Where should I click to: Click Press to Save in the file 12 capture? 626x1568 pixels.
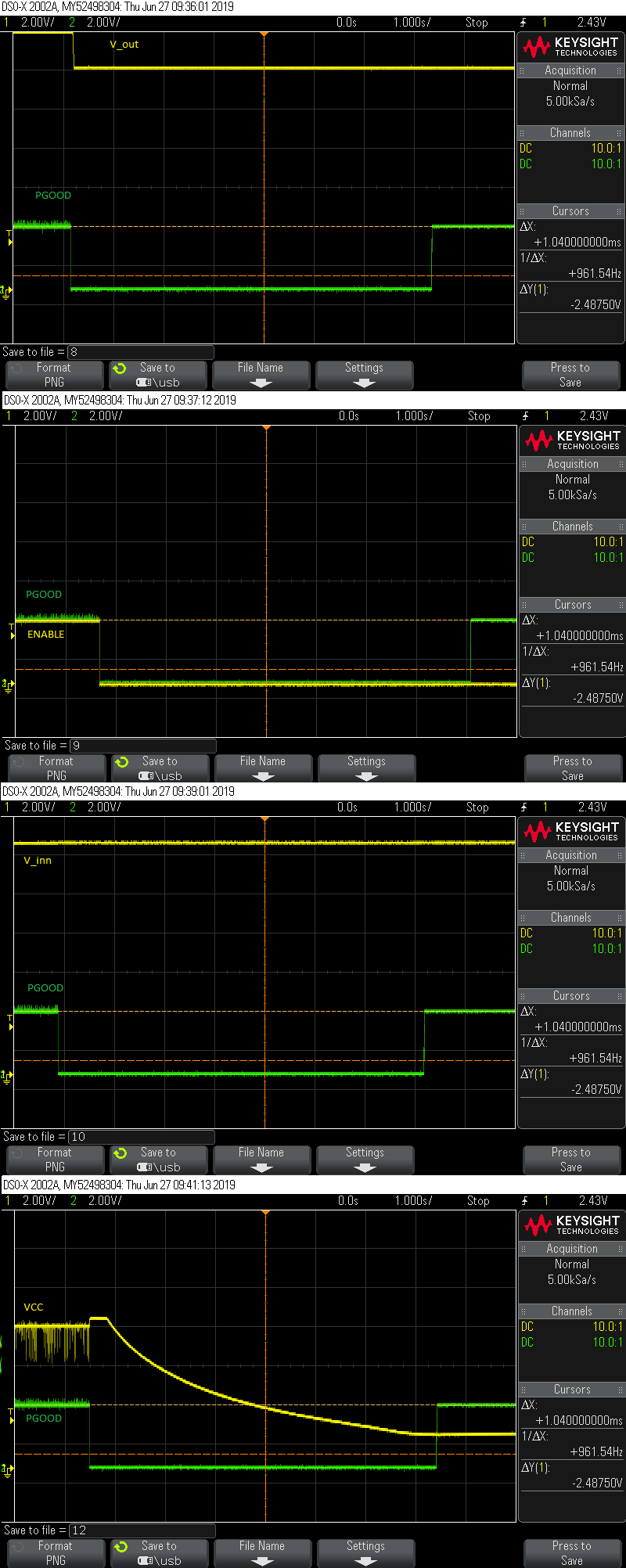[x=572, y=1553]
